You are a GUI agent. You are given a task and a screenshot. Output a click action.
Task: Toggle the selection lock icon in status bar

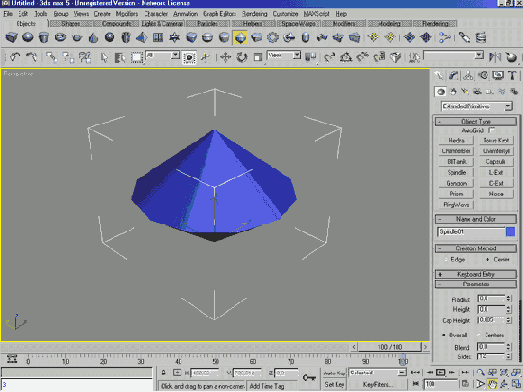pos(164,373)
